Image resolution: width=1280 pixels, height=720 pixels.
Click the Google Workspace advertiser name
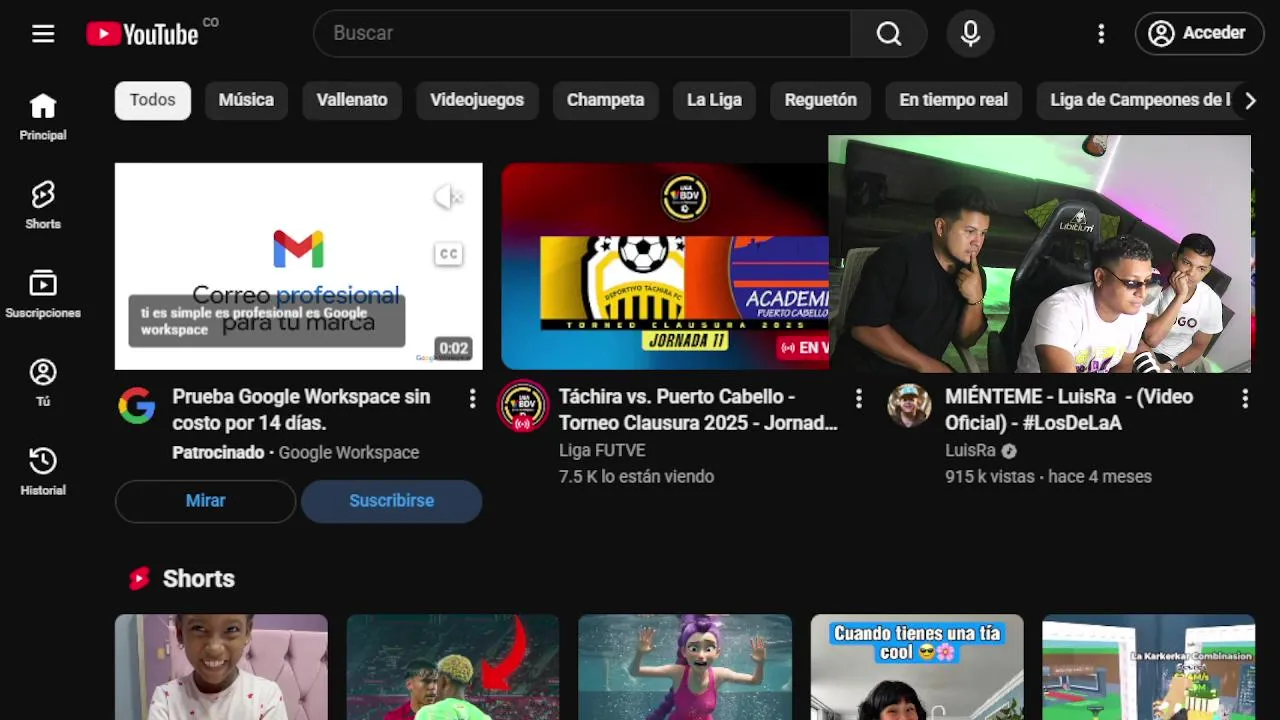coord(349,453)
